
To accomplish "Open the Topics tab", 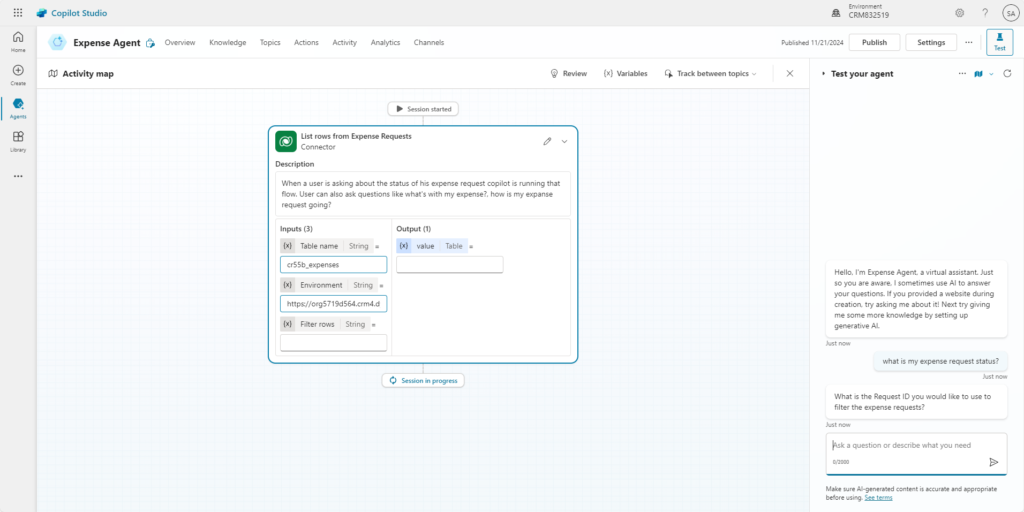I will pyautogui.click(x=270, y=42).
